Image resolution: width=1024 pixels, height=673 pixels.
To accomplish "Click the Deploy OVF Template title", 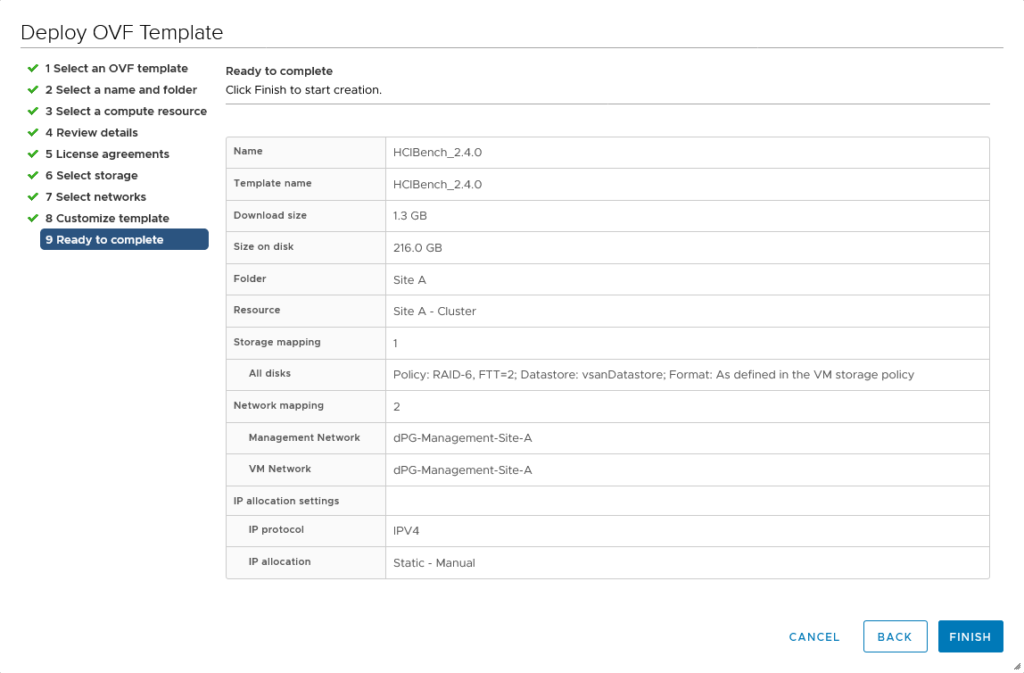I will click(x=122, y=32).
